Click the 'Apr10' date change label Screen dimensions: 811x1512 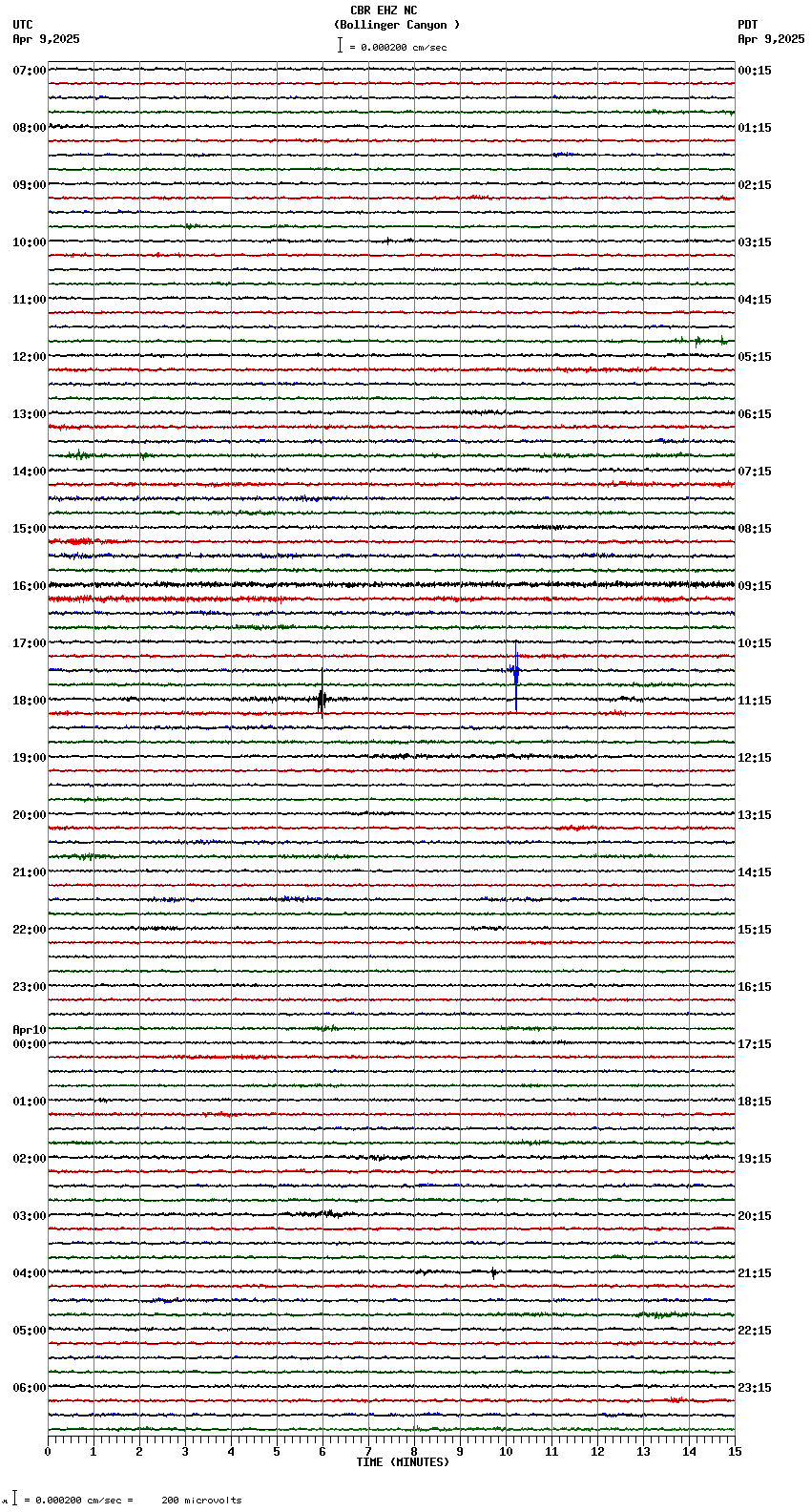pos(30,1030)
